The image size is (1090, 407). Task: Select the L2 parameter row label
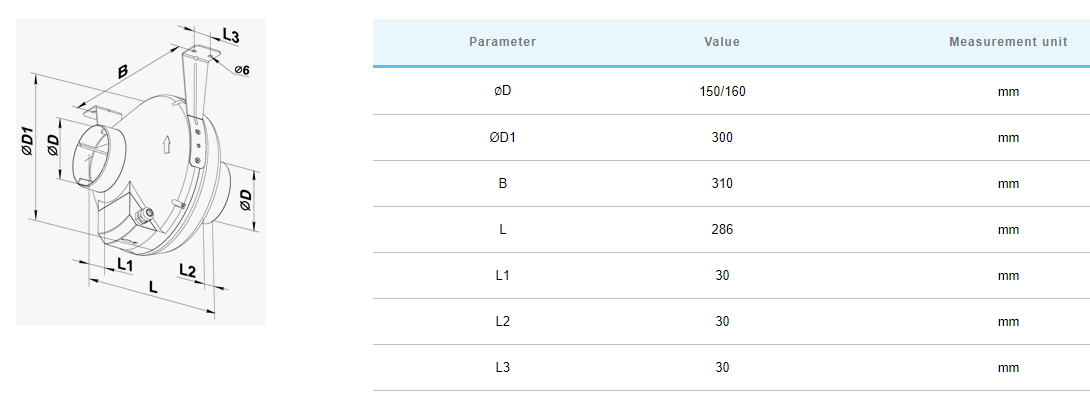[x=503, y=321]
